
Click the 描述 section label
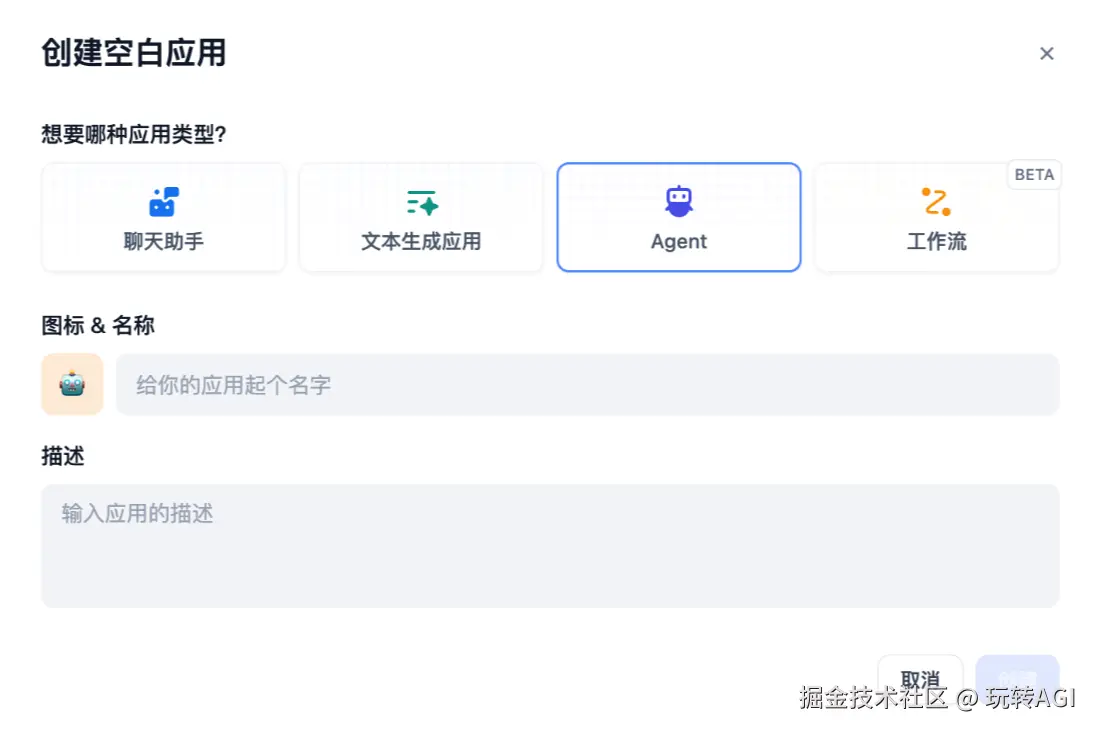(x=63, y=456)
